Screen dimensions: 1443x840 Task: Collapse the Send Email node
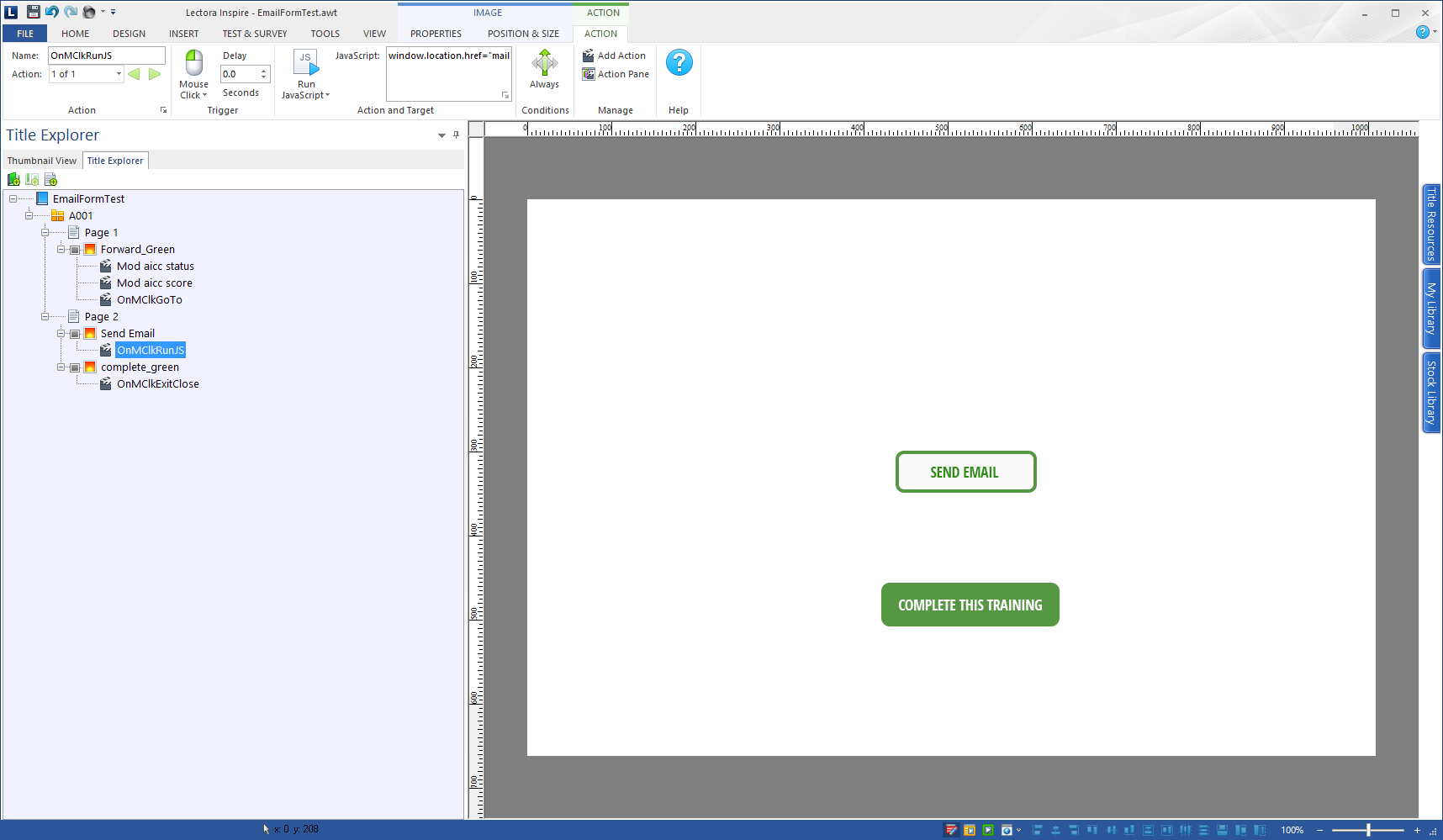pos(61,334)
